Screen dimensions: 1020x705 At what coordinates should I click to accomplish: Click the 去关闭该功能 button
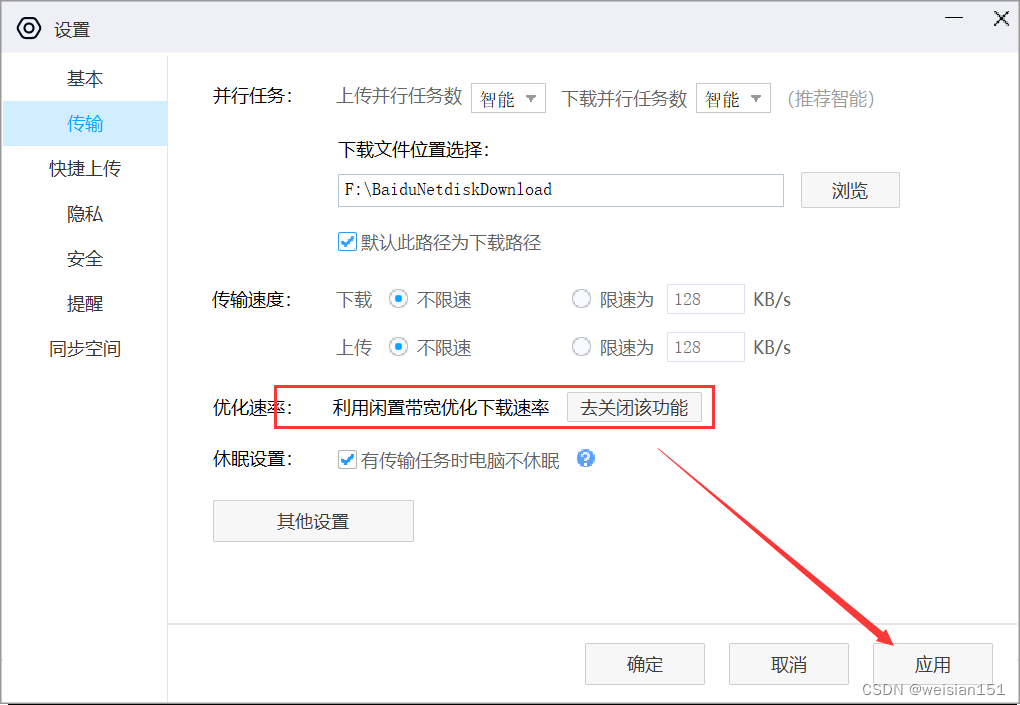(x=634, y=407)
